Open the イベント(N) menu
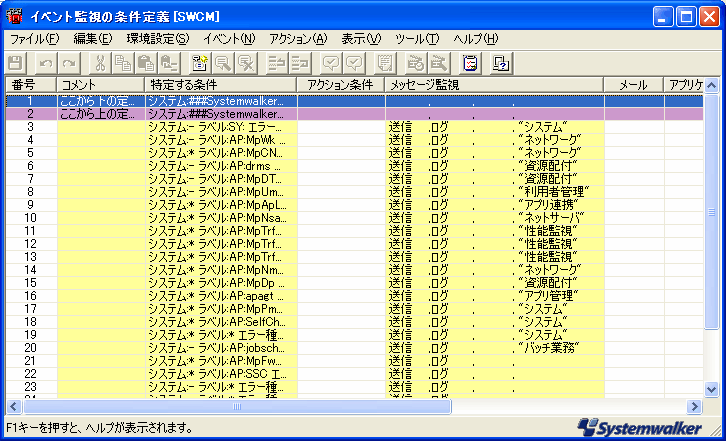726x441 pixels. coord(229,39)
